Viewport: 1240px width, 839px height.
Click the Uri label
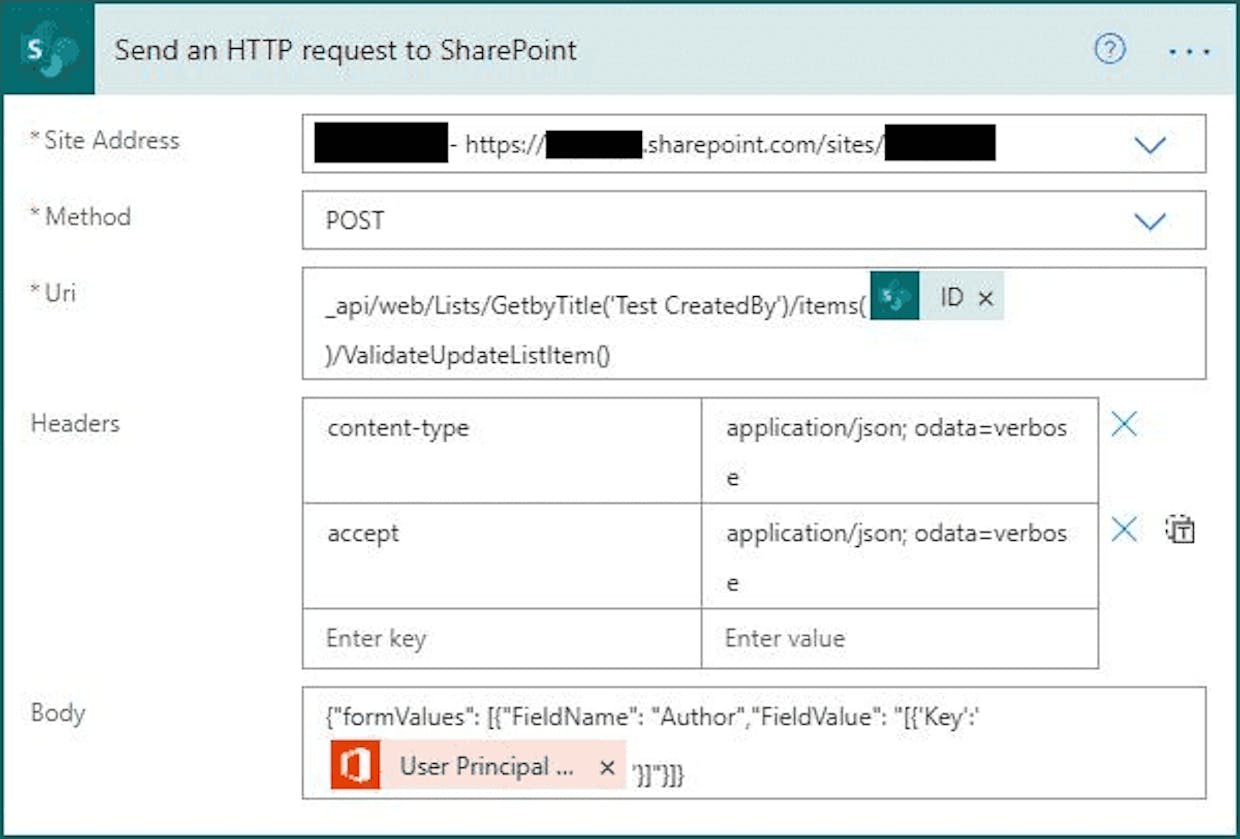pyautogui.click(x=60, y=293)
